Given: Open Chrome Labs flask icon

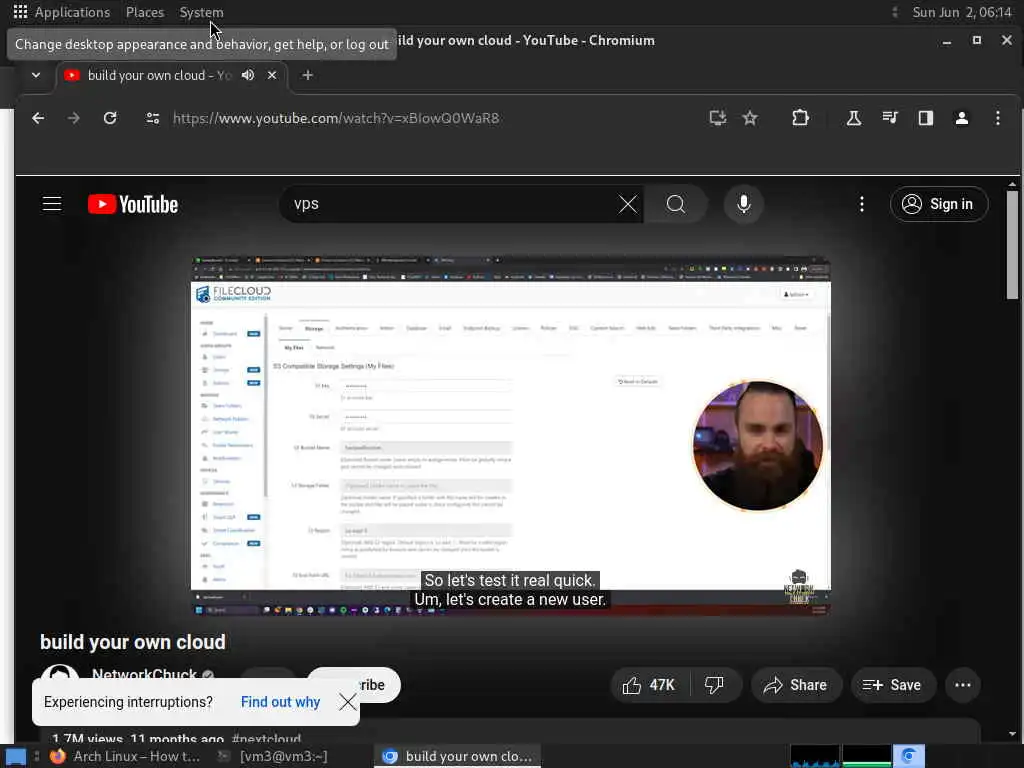Looking at the screenshot, I should (x=854, y=118).
